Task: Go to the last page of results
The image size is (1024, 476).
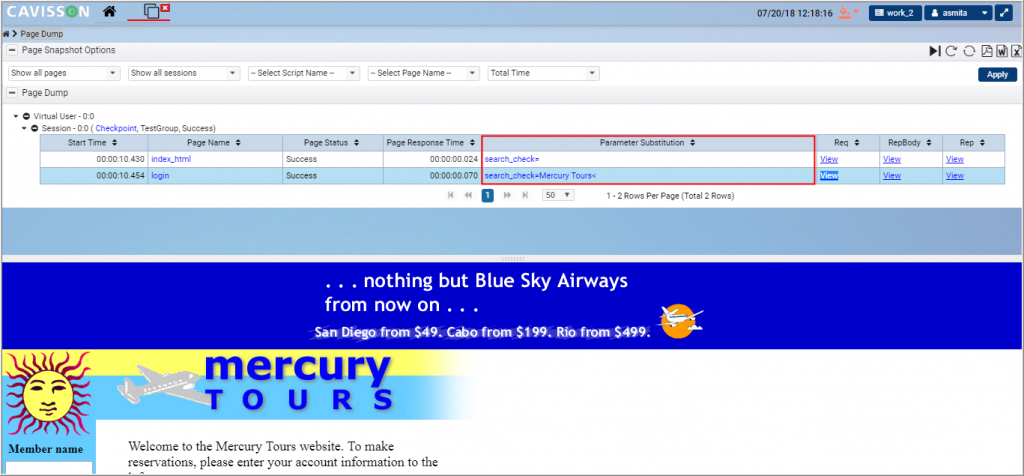Action: click(x=525, y=195)
